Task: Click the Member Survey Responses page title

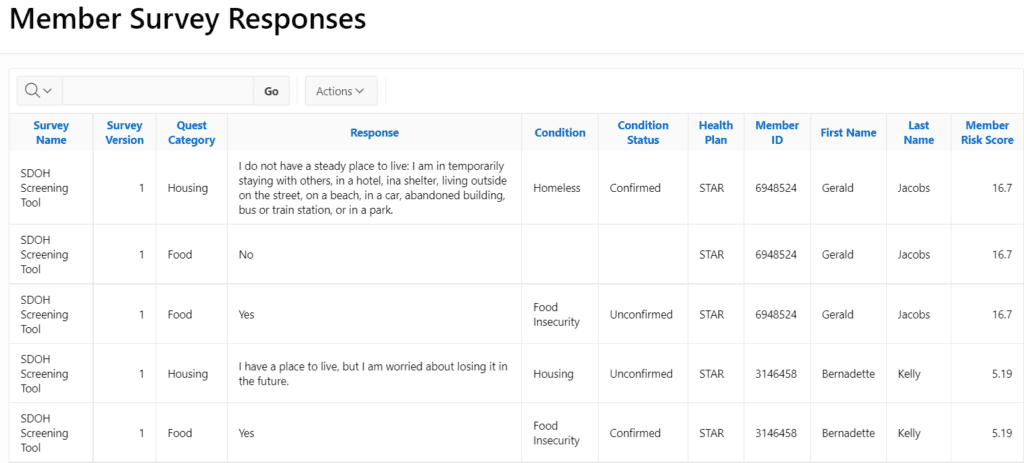Action: pyautogui.click(x=187, y=19)
